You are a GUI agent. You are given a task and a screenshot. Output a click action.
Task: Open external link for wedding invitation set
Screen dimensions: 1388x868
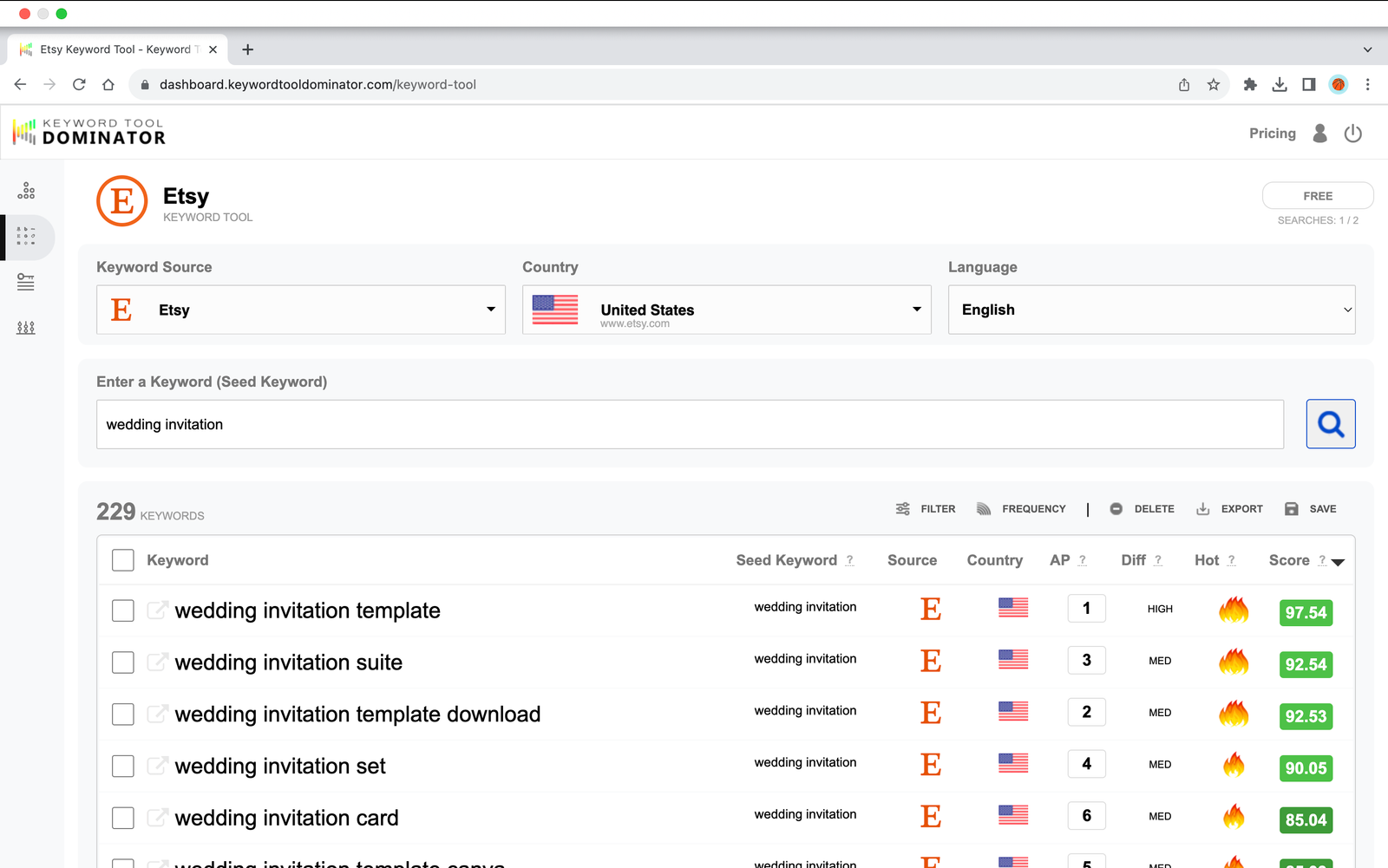157,766
